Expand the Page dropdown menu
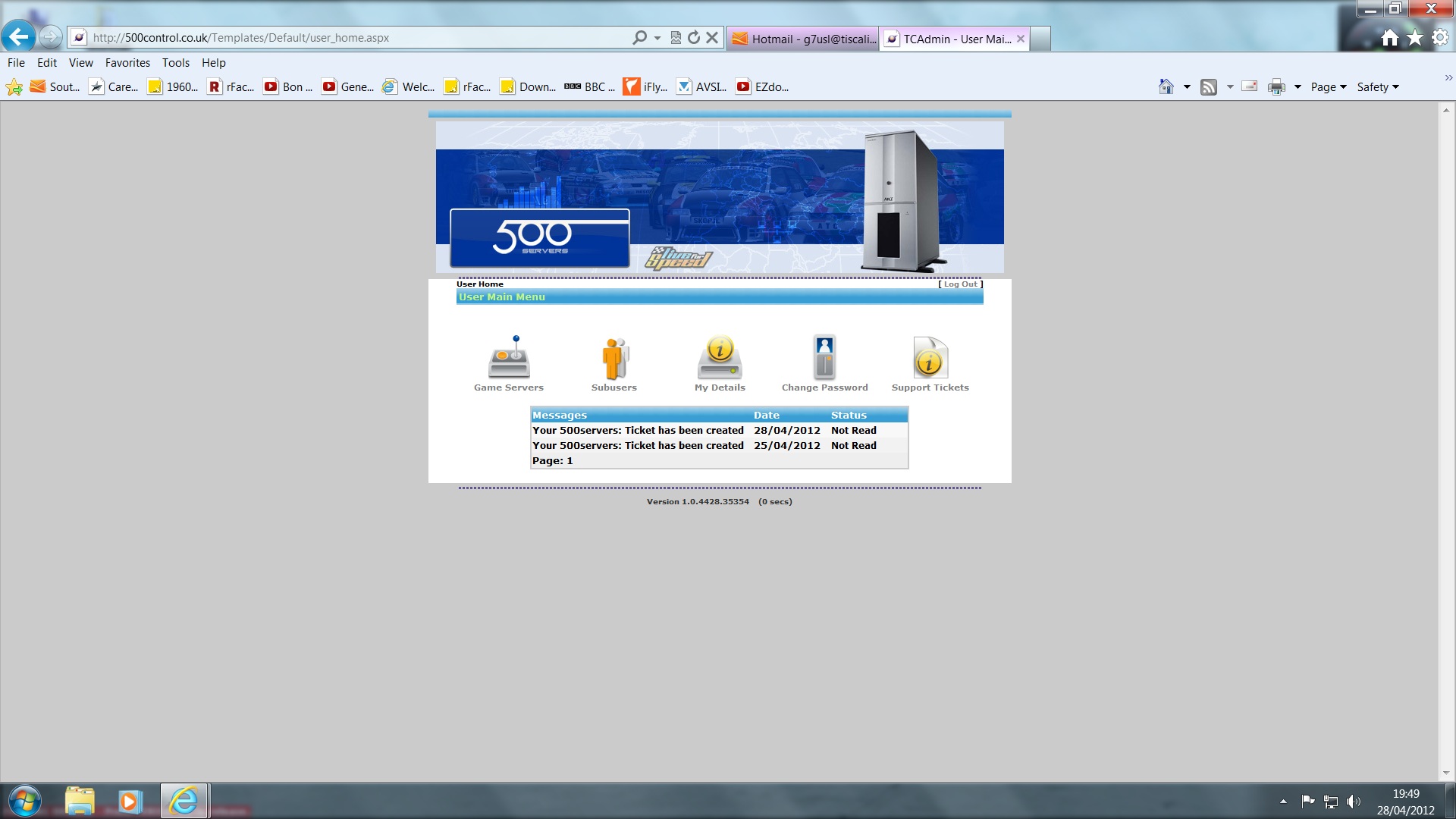The height and width of the screenshot is (819, 1456). [x=1329, y=87]
